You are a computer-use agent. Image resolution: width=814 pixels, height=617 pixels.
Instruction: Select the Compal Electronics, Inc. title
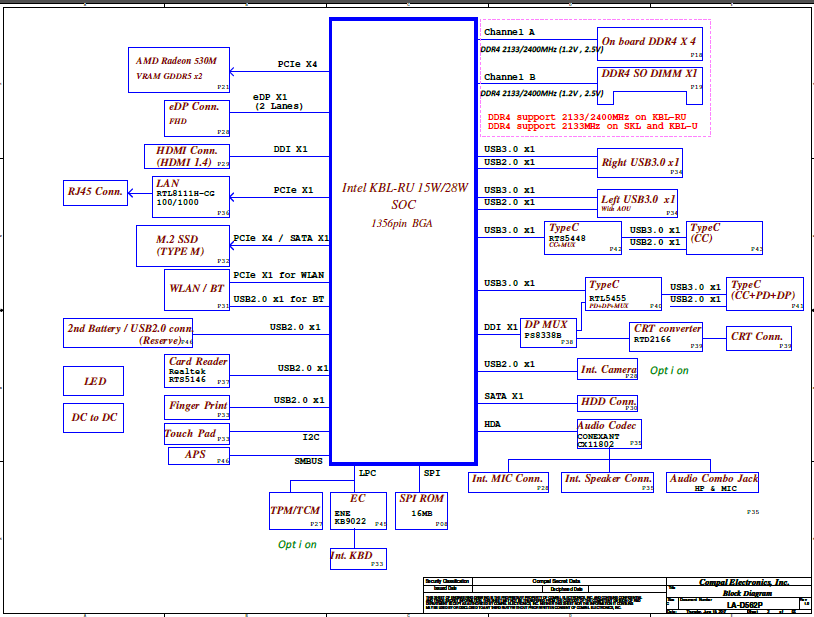click(x=744, y=582)
